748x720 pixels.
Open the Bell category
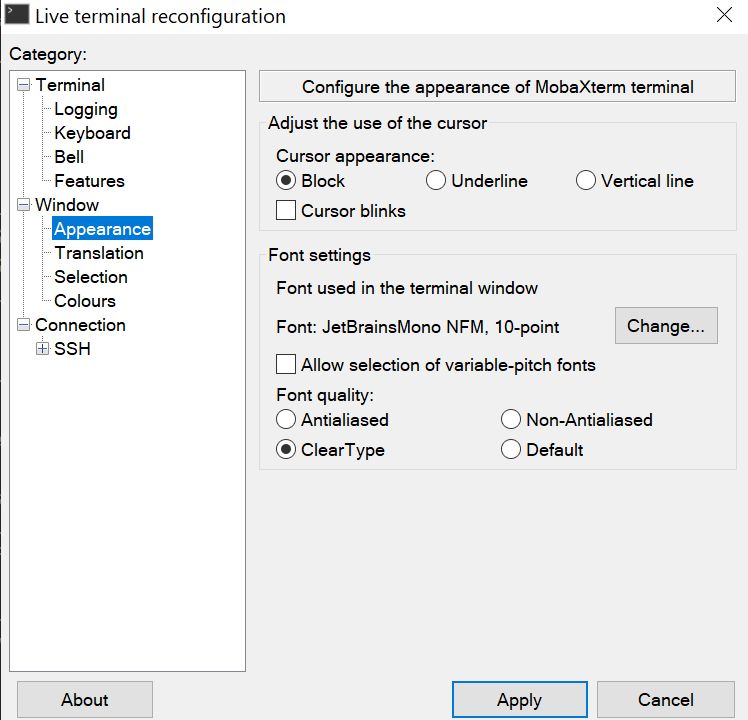tap(69, 157)
